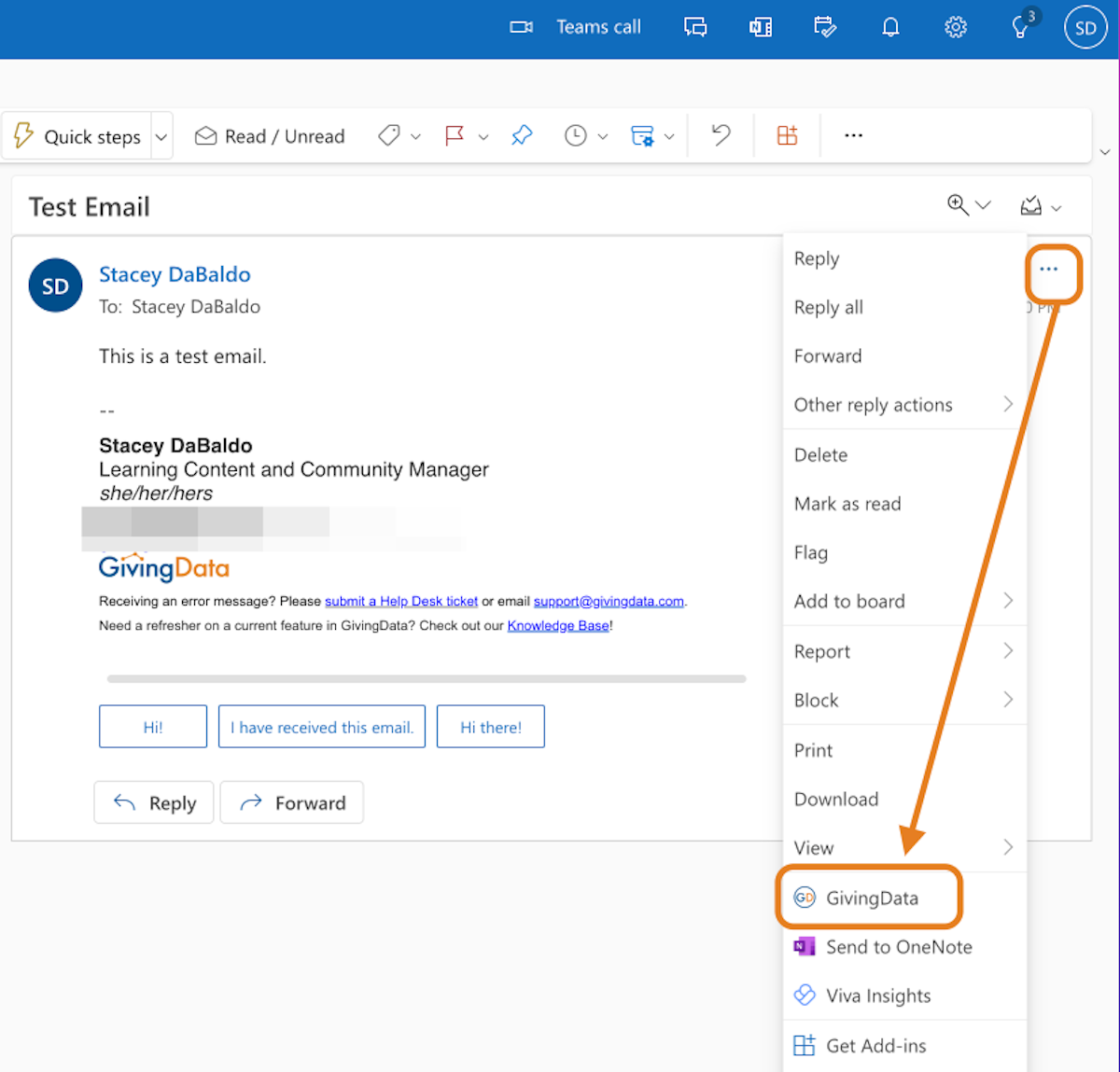The height and width of the screenshot is (1072, 1120).
Task: Select Download in menu
Action: click(x=904, y=799)
